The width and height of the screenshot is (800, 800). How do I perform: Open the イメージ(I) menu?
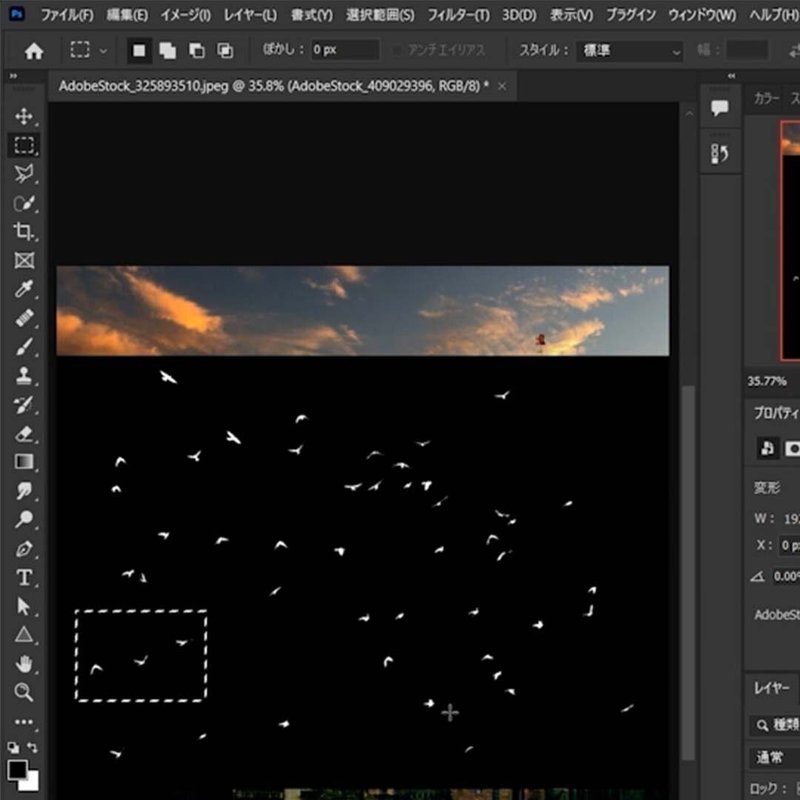tap(186, 15)
